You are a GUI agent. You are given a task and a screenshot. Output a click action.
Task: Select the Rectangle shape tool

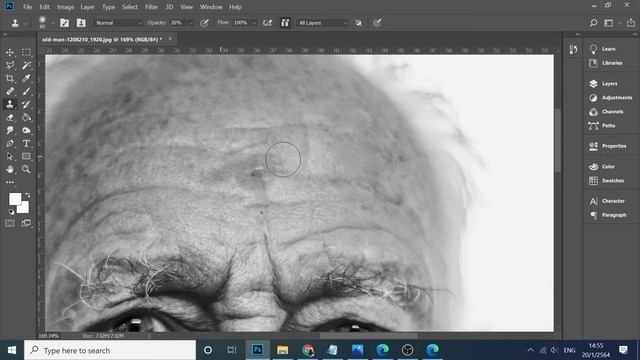tap(26, 157)
